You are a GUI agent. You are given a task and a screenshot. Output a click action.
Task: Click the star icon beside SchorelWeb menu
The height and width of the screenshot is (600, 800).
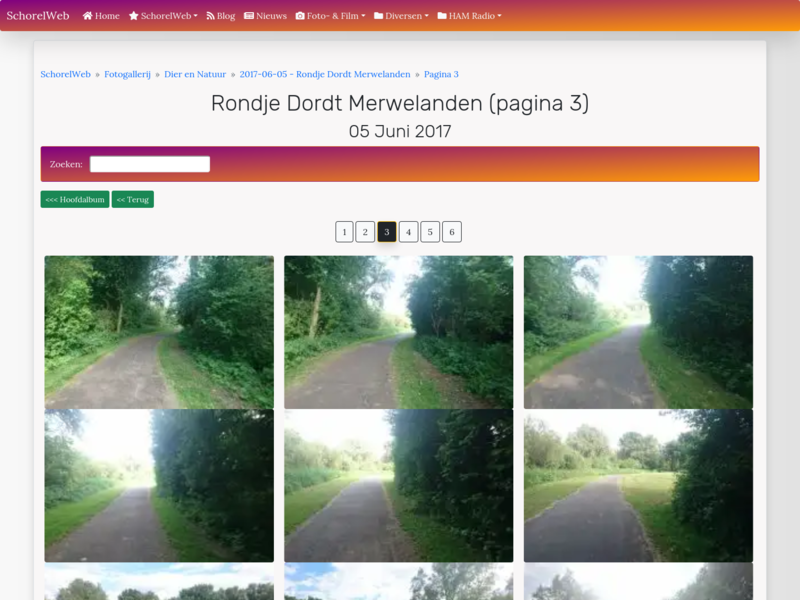coord(134,16)
